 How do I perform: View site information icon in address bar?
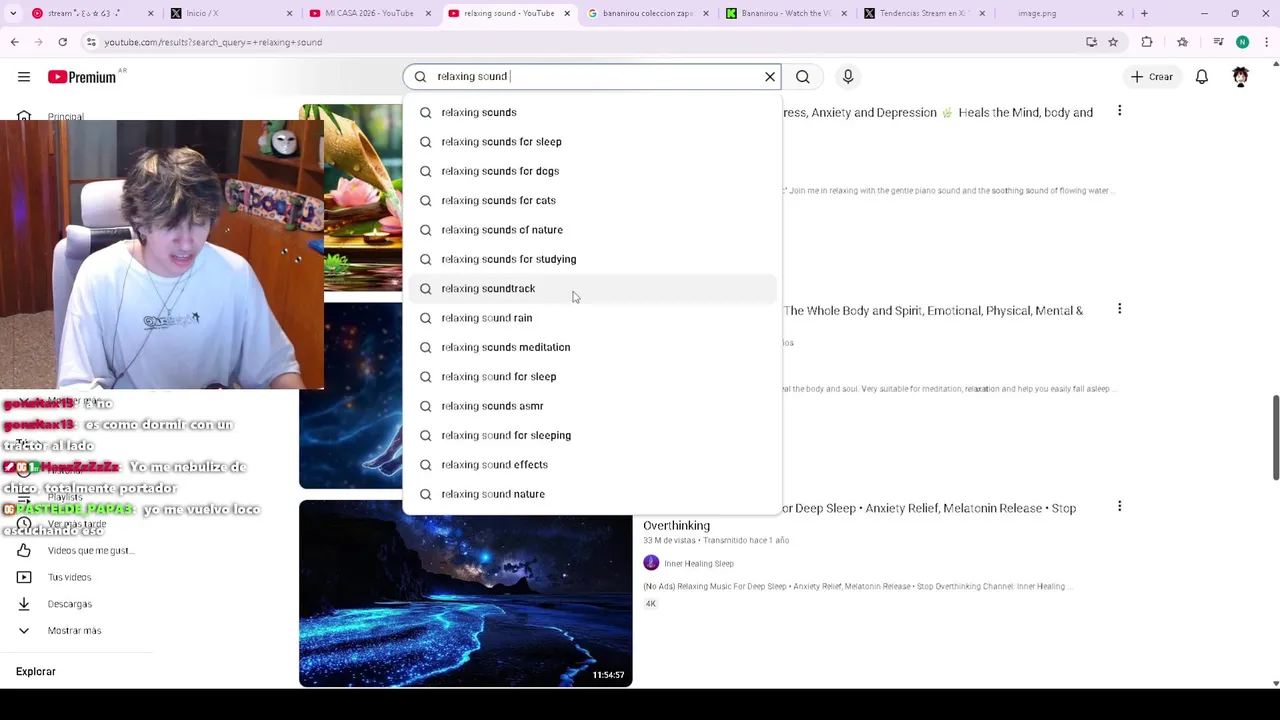pos(91,42)
